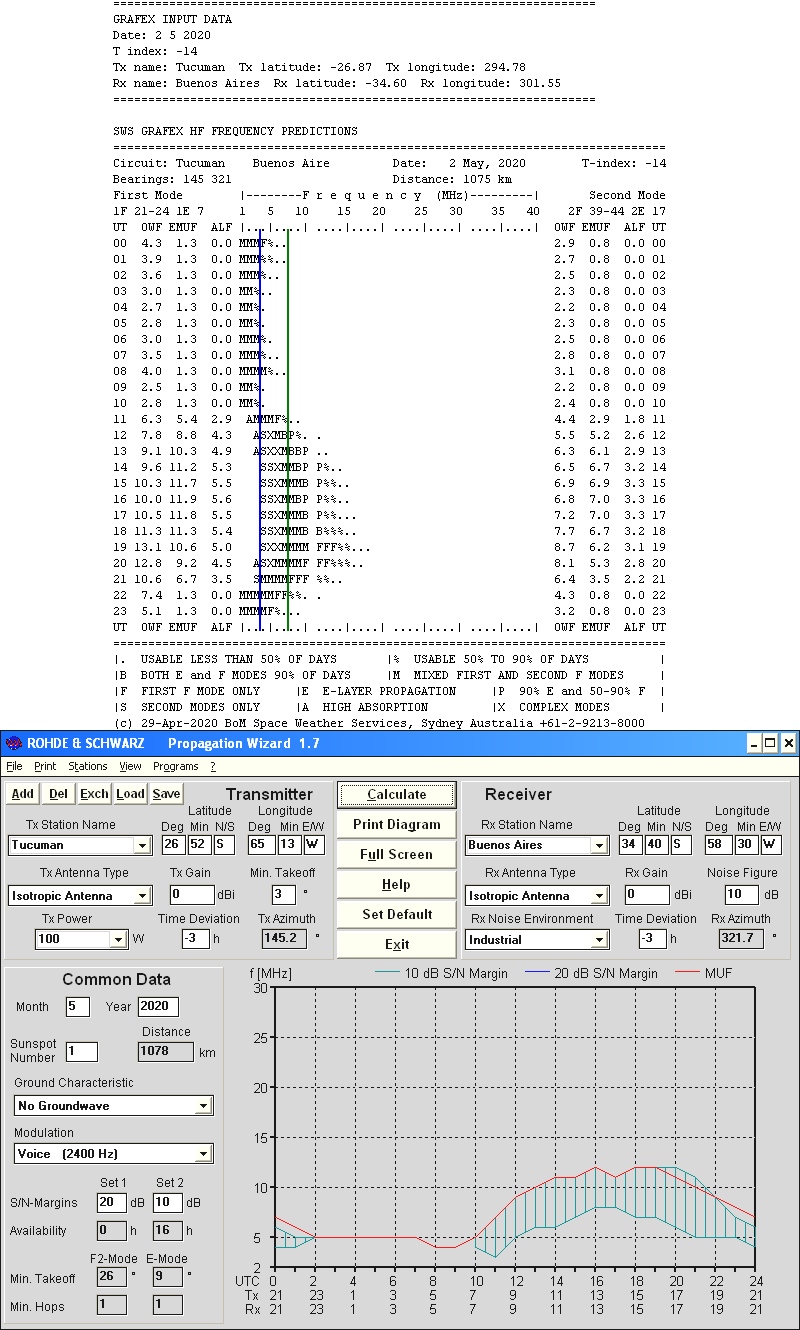The height and width of the screenshot is (1330, 800).
Task: Click the Transmitter latitude N/S field
Action: (x=222, y=845)
